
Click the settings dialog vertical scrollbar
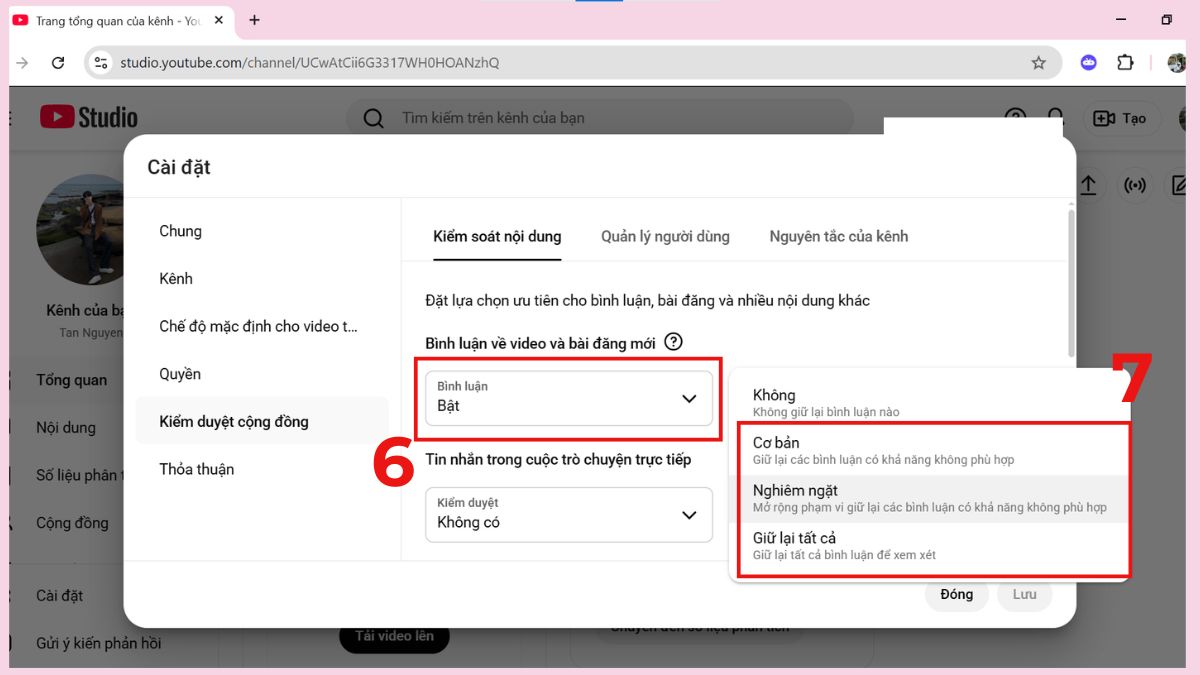[1072, 281]
